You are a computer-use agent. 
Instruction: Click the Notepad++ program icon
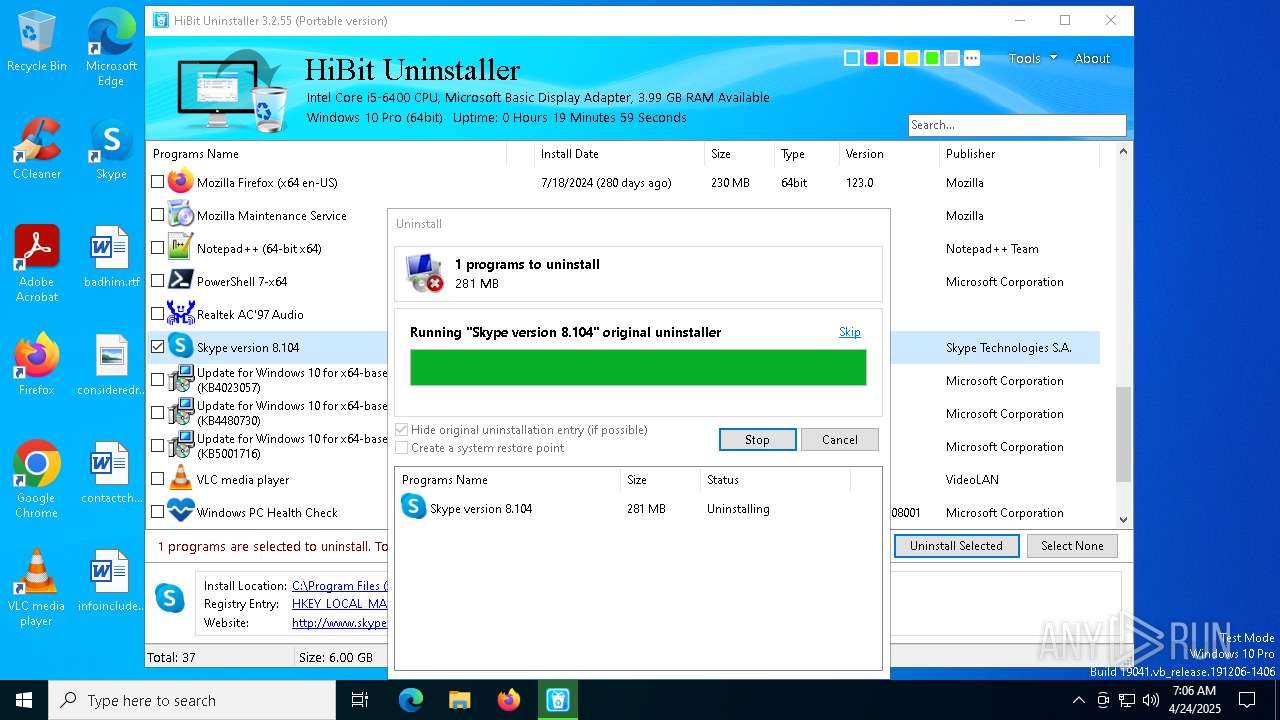coord(180,248)
